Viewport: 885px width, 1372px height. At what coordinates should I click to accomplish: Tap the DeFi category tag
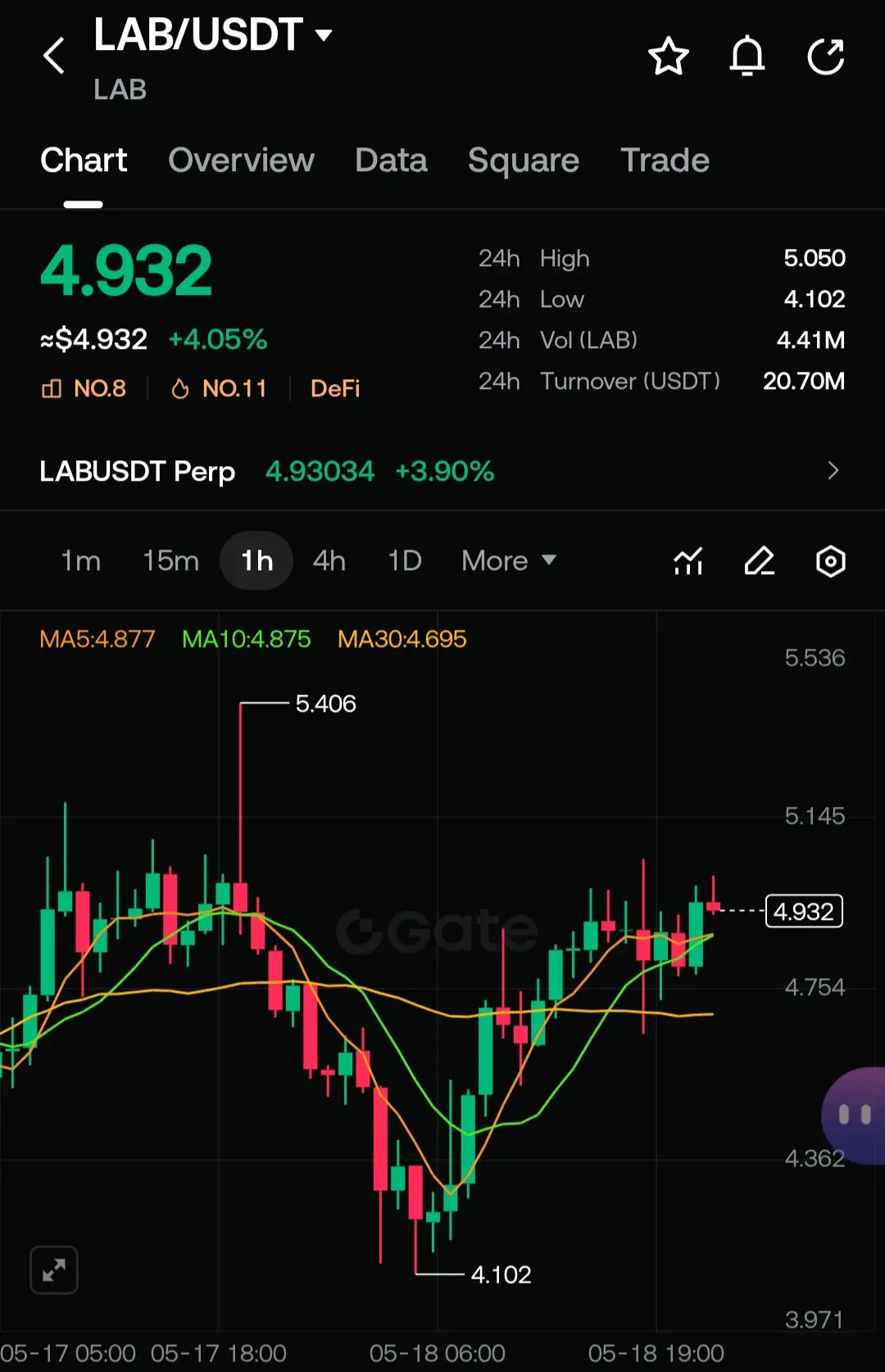(x=336, y=388)
